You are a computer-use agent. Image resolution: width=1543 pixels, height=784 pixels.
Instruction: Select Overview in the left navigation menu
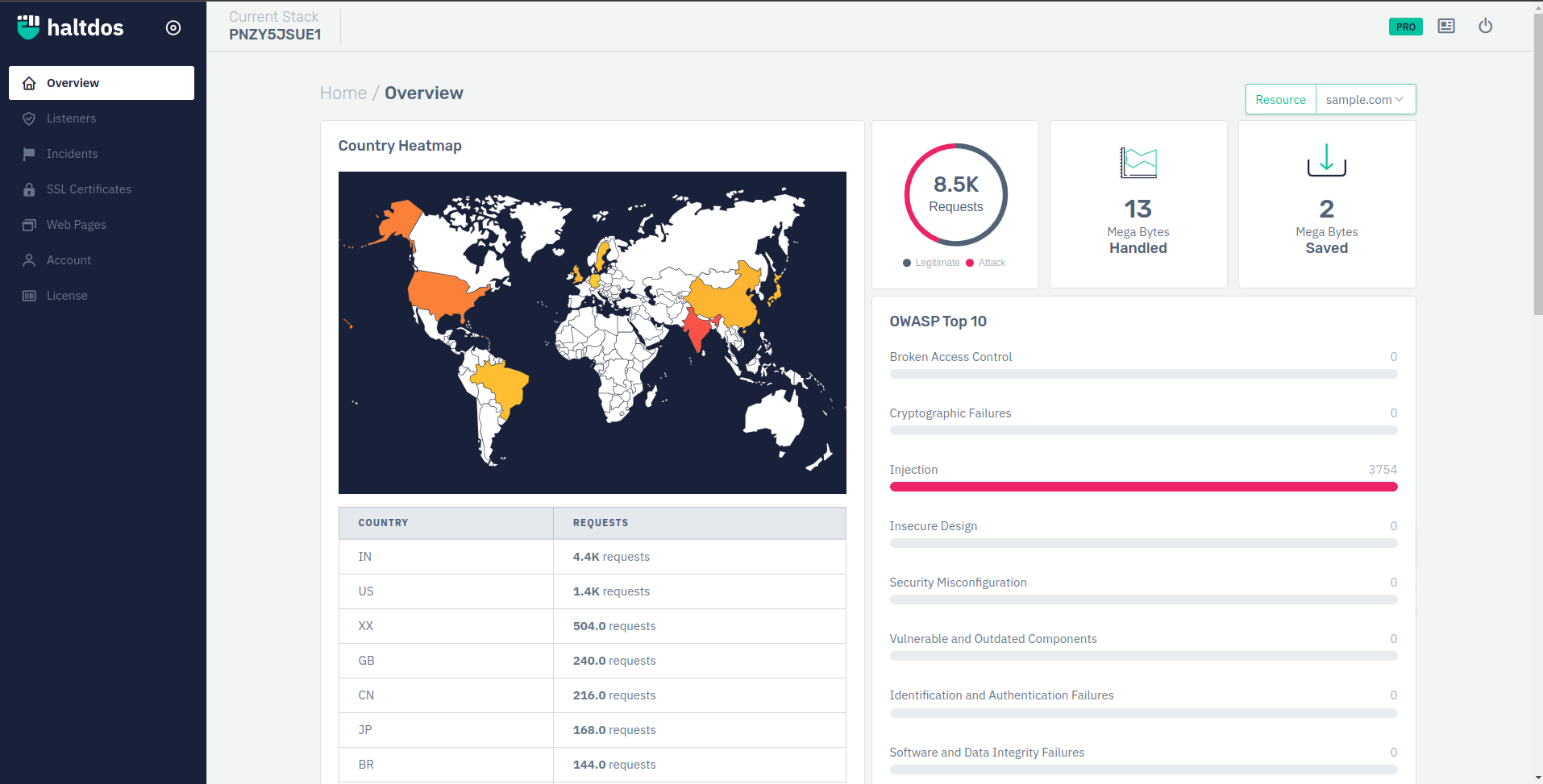pos(73,83)
